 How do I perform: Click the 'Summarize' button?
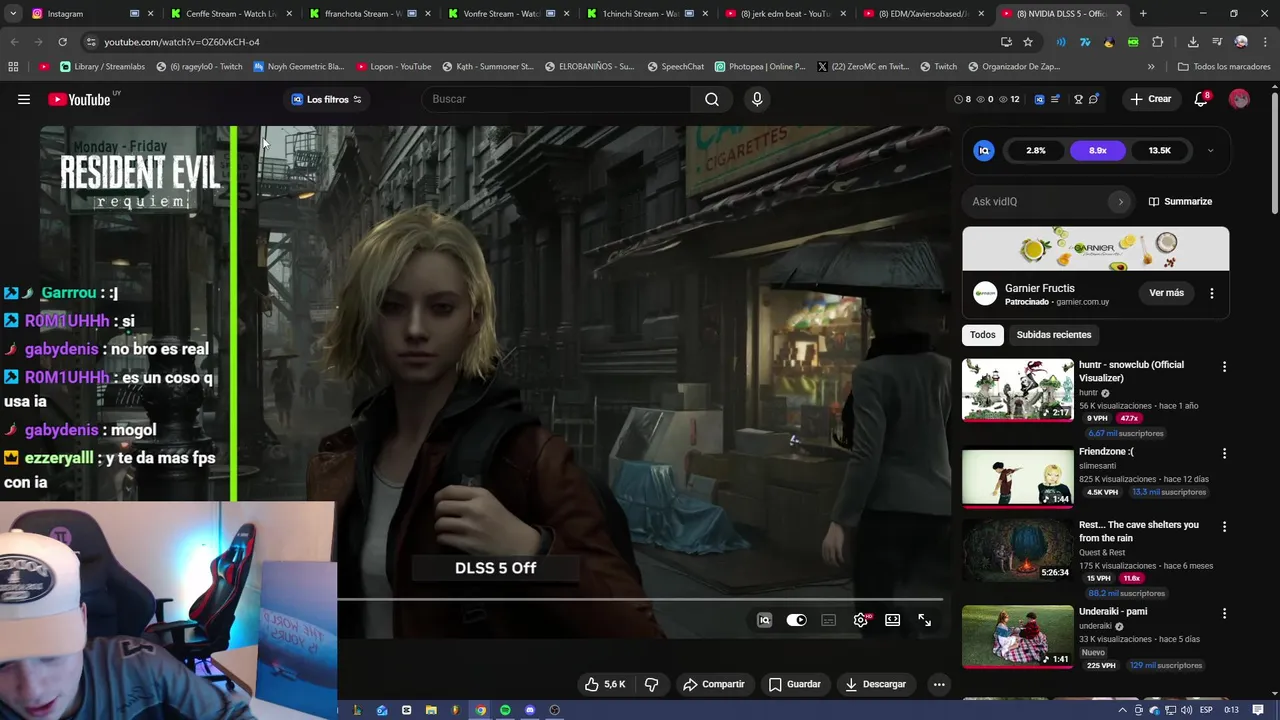tap(1180, 201)
